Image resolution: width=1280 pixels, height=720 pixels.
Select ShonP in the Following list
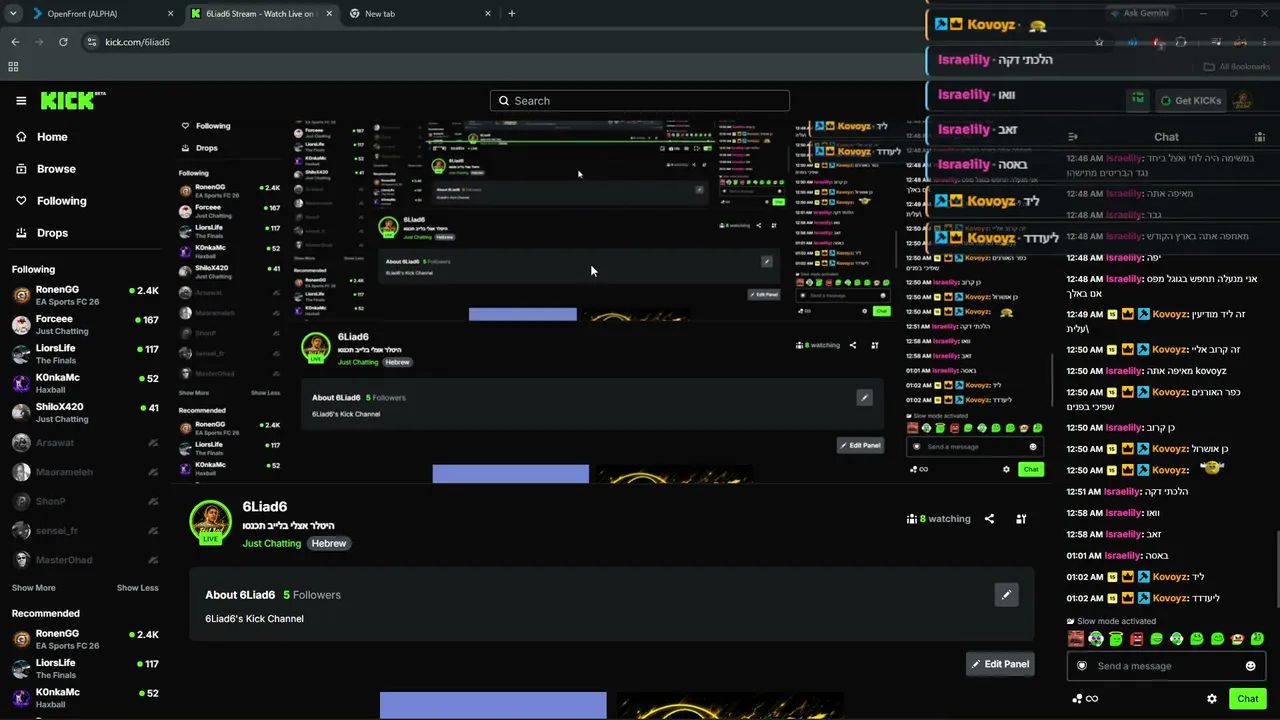point(85,501)
